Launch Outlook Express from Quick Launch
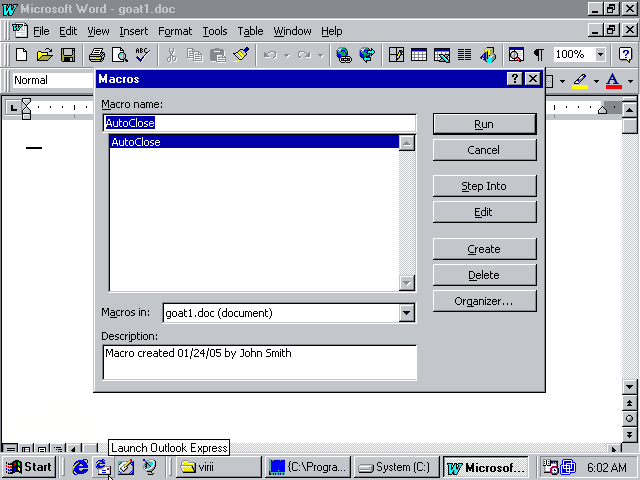The width and height of the screenshot is (640, 480). pyautogui.click(x=103, y=467)
